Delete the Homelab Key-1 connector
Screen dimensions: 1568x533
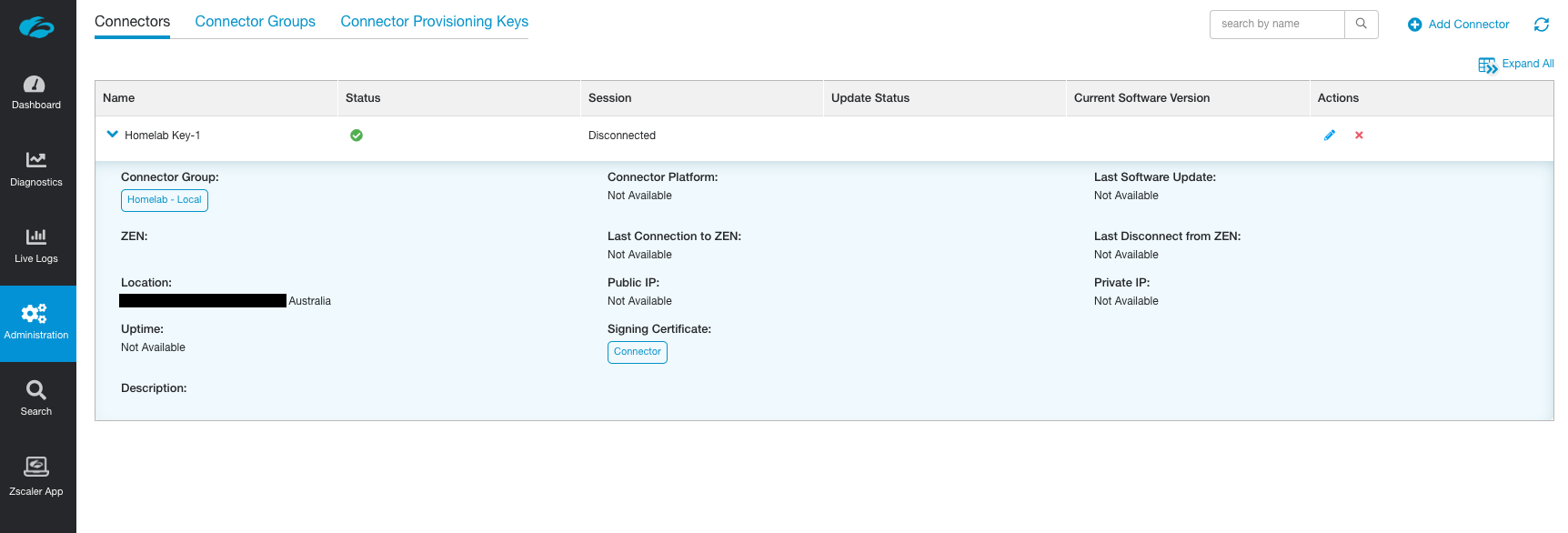coord(1359,136)
